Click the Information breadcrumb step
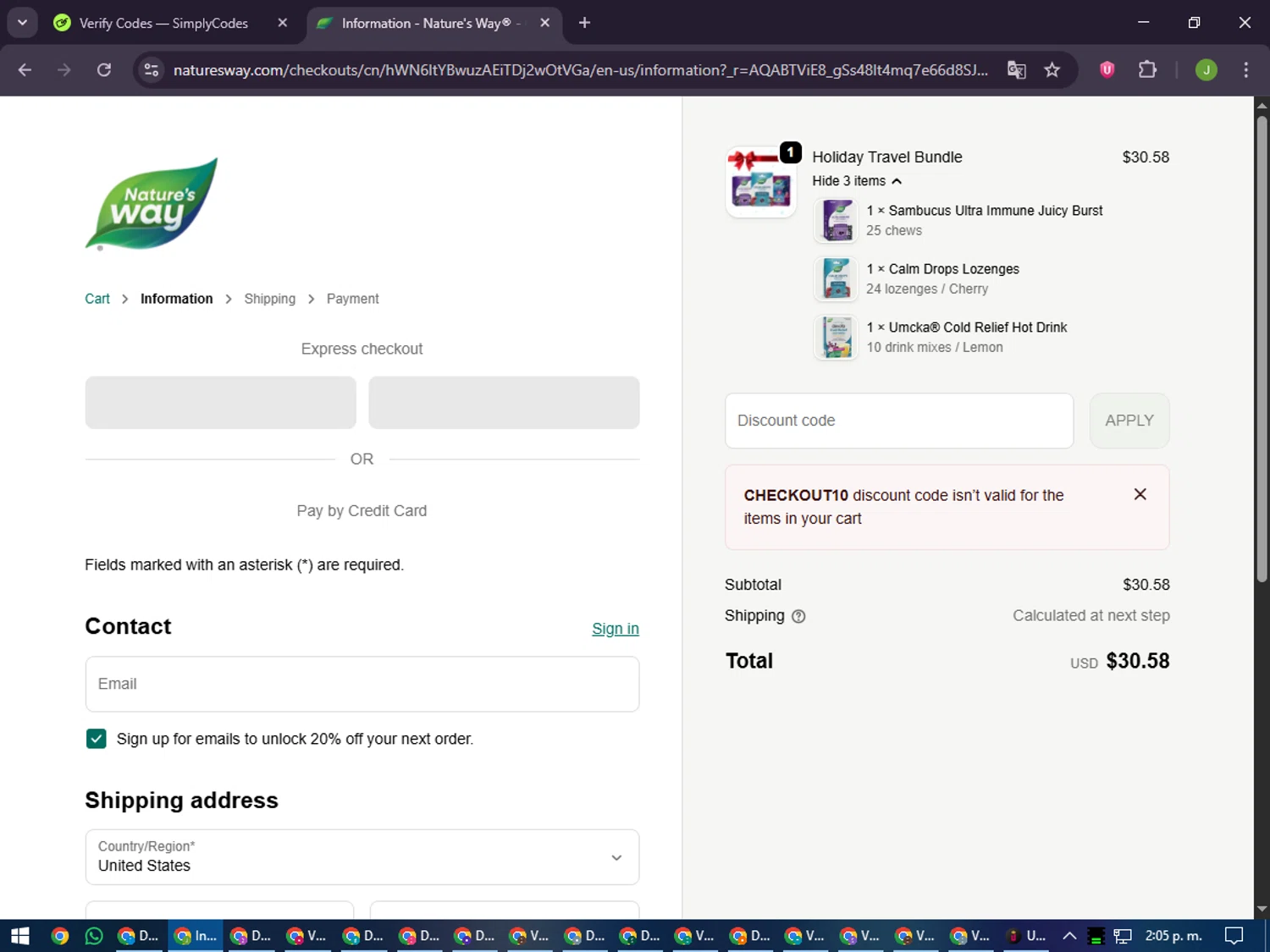The width and height of the screenshot is (1270, 952). pos(177,299)
